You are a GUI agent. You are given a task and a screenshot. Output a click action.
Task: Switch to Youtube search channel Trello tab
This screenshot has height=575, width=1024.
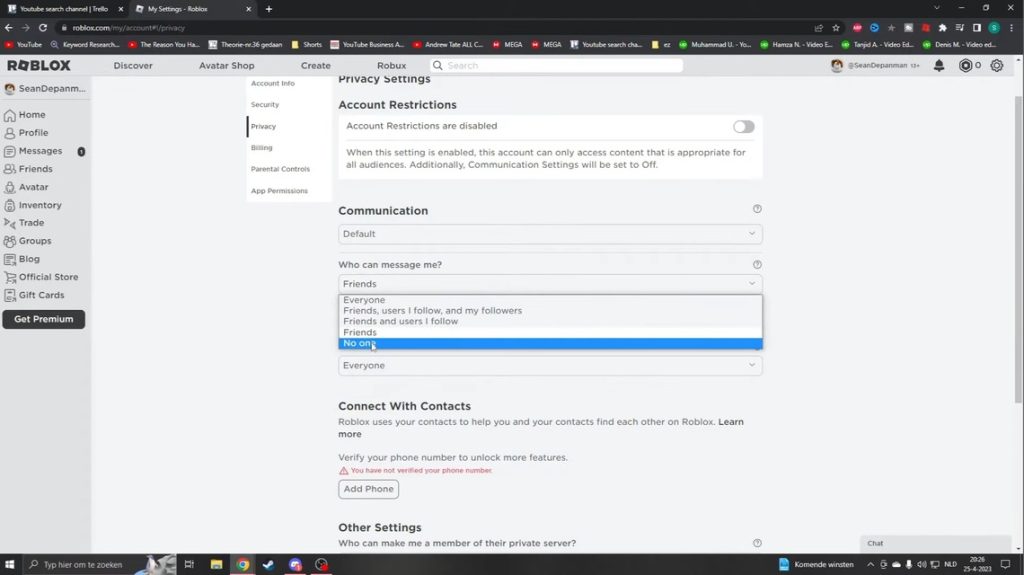point(63,9)
